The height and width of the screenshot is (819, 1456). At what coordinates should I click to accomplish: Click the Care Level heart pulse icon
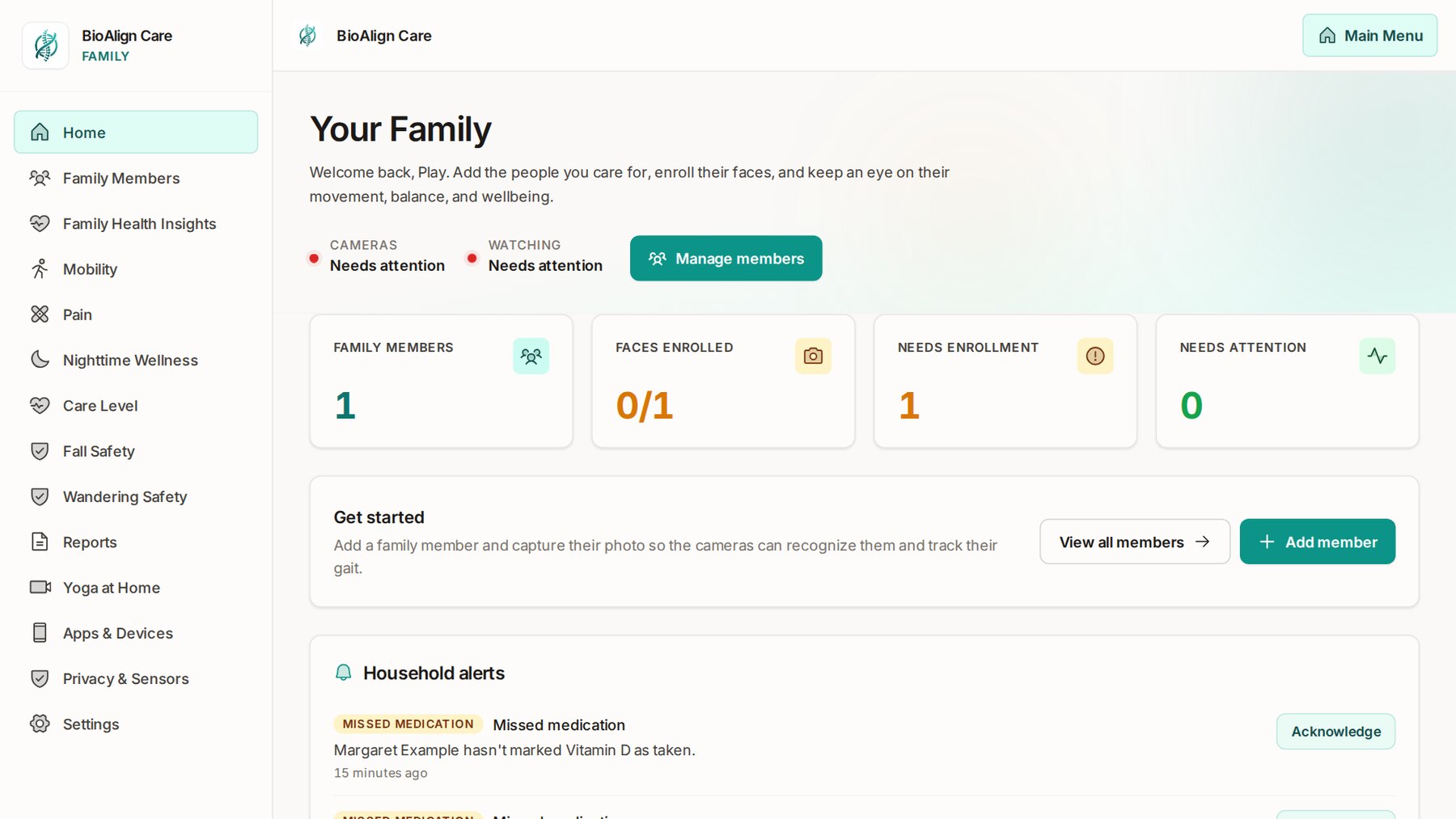click(x=40, y=405)
